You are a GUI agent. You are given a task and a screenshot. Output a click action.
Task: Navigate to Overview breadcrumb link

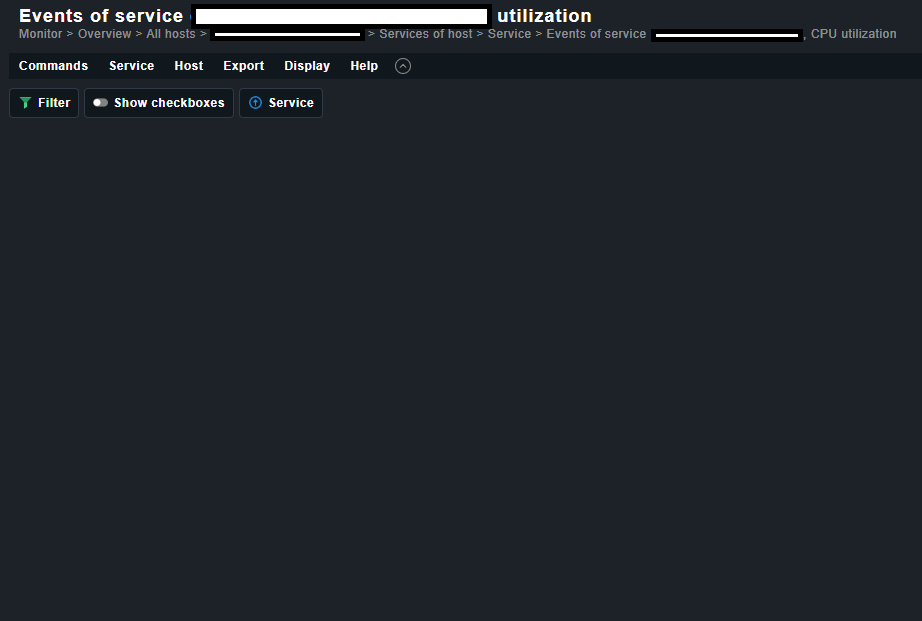click(104, 34)
